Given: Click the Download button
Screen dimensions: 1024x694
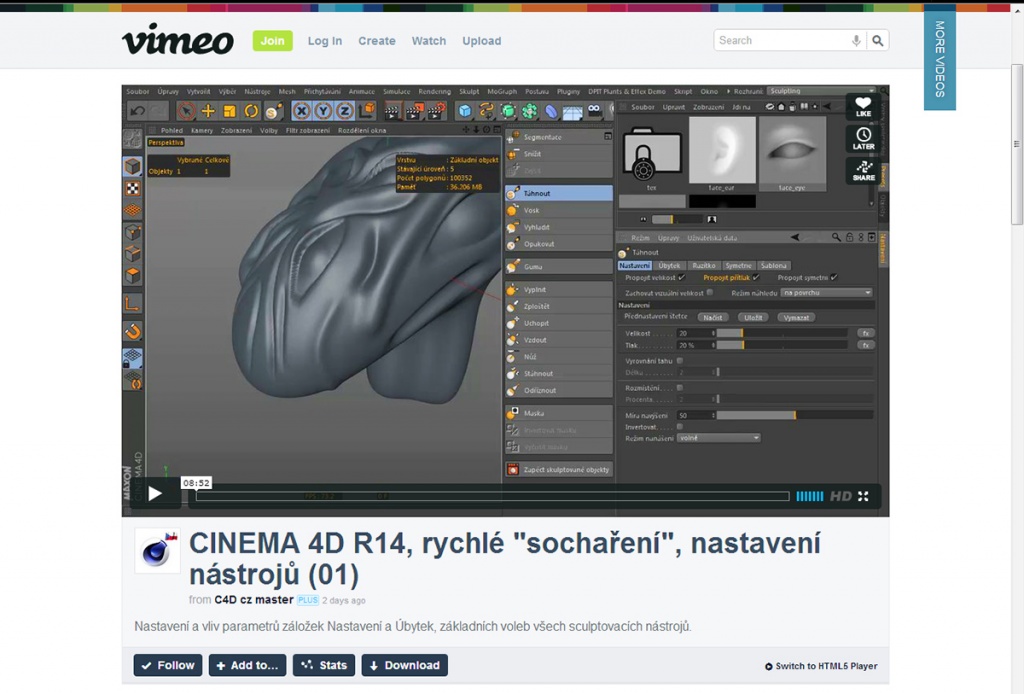Looking at the screenshot, I should pyautogui.click(x=405, y=665).
